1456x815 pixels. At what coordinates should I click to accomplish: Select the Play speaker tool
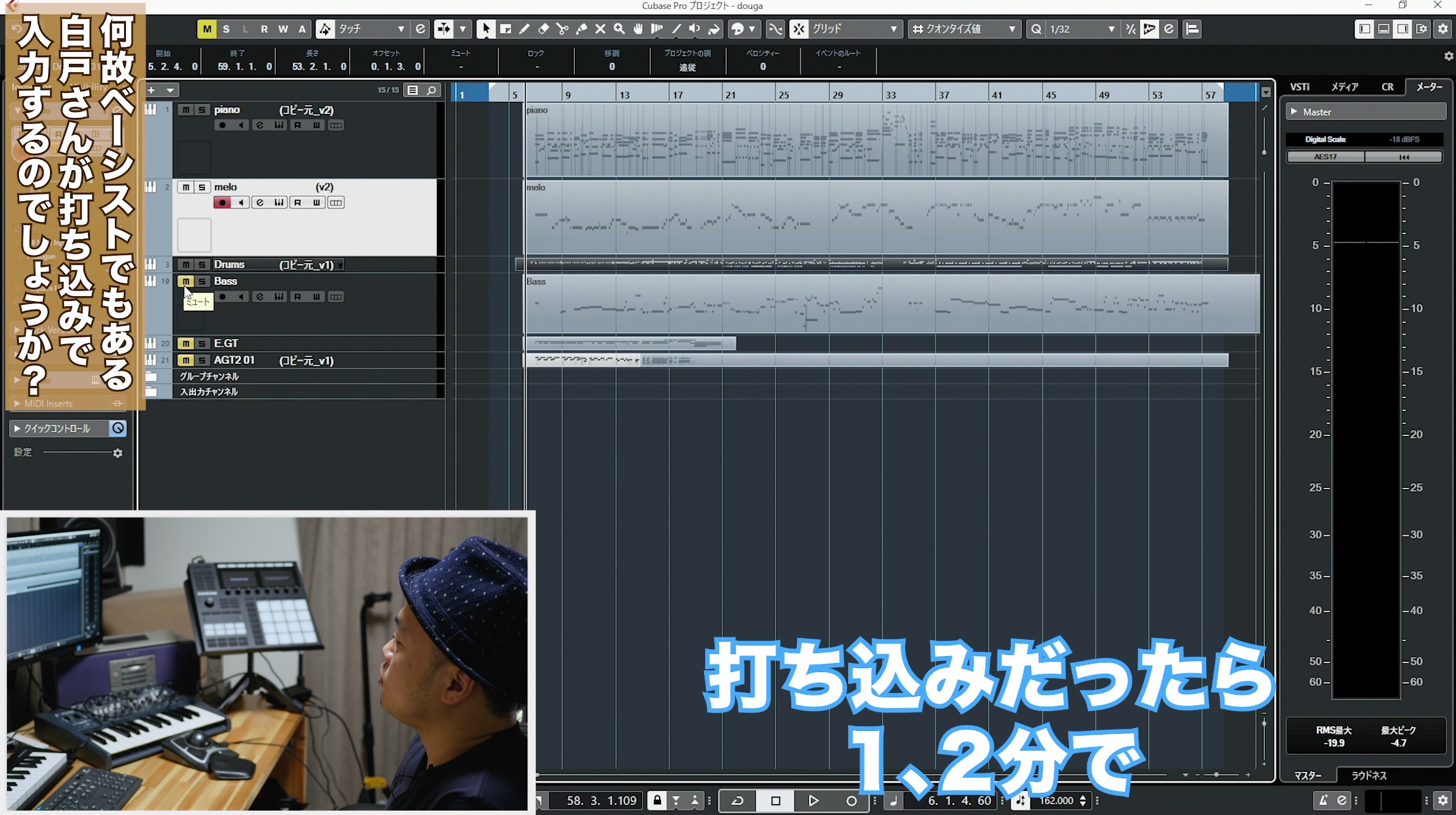pos(694,29)
